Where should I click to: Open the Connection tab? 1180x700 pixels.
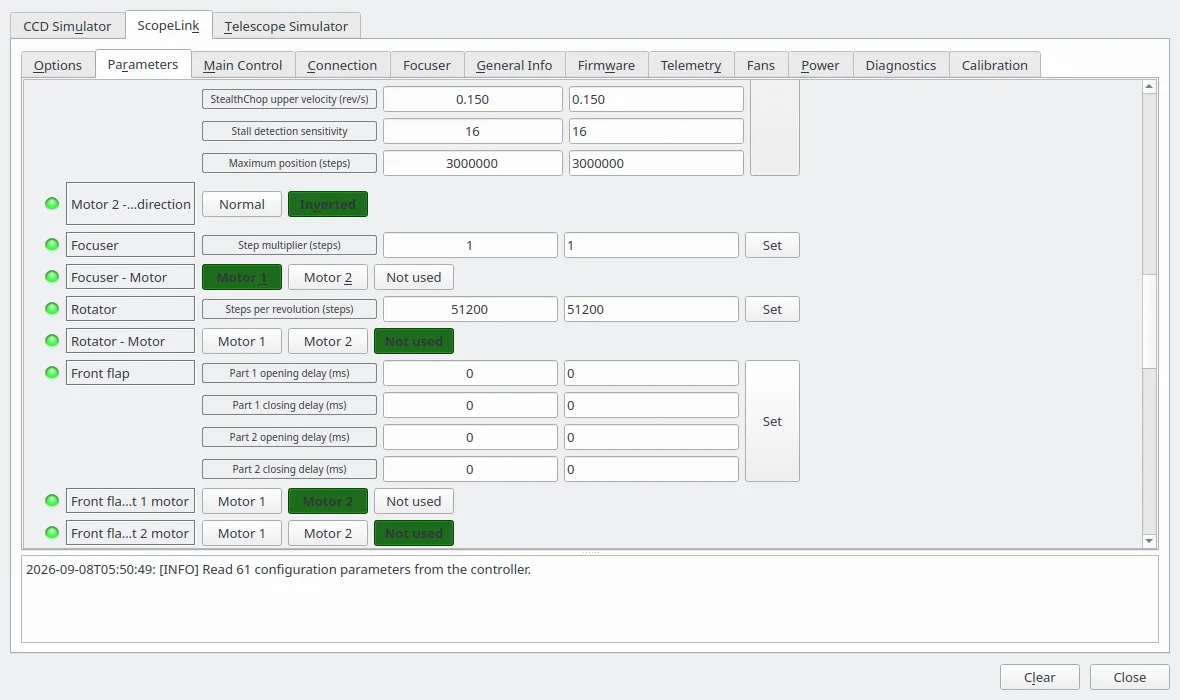[342, 65]
